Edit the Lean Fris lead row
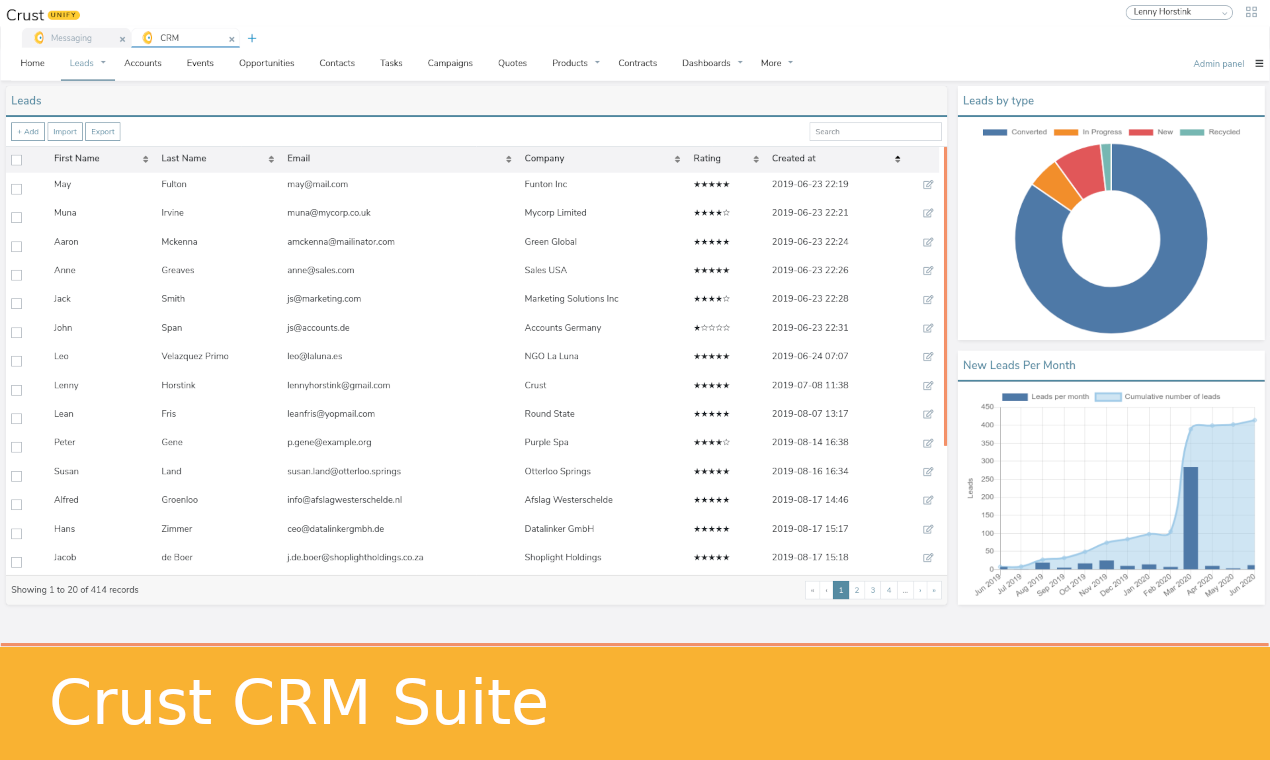 pos(928,414)
